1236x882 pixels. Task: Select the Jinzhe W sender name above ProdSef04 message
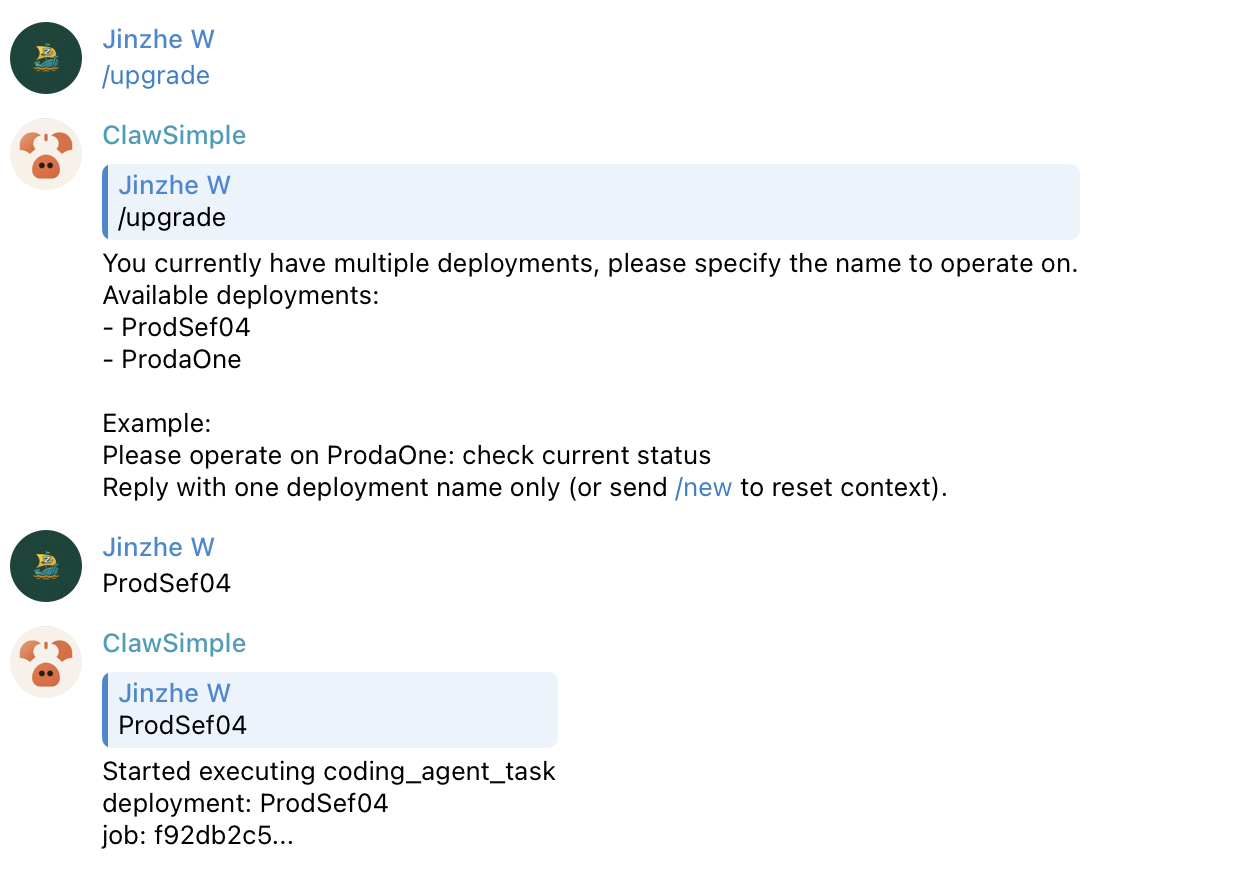point(158,548)
